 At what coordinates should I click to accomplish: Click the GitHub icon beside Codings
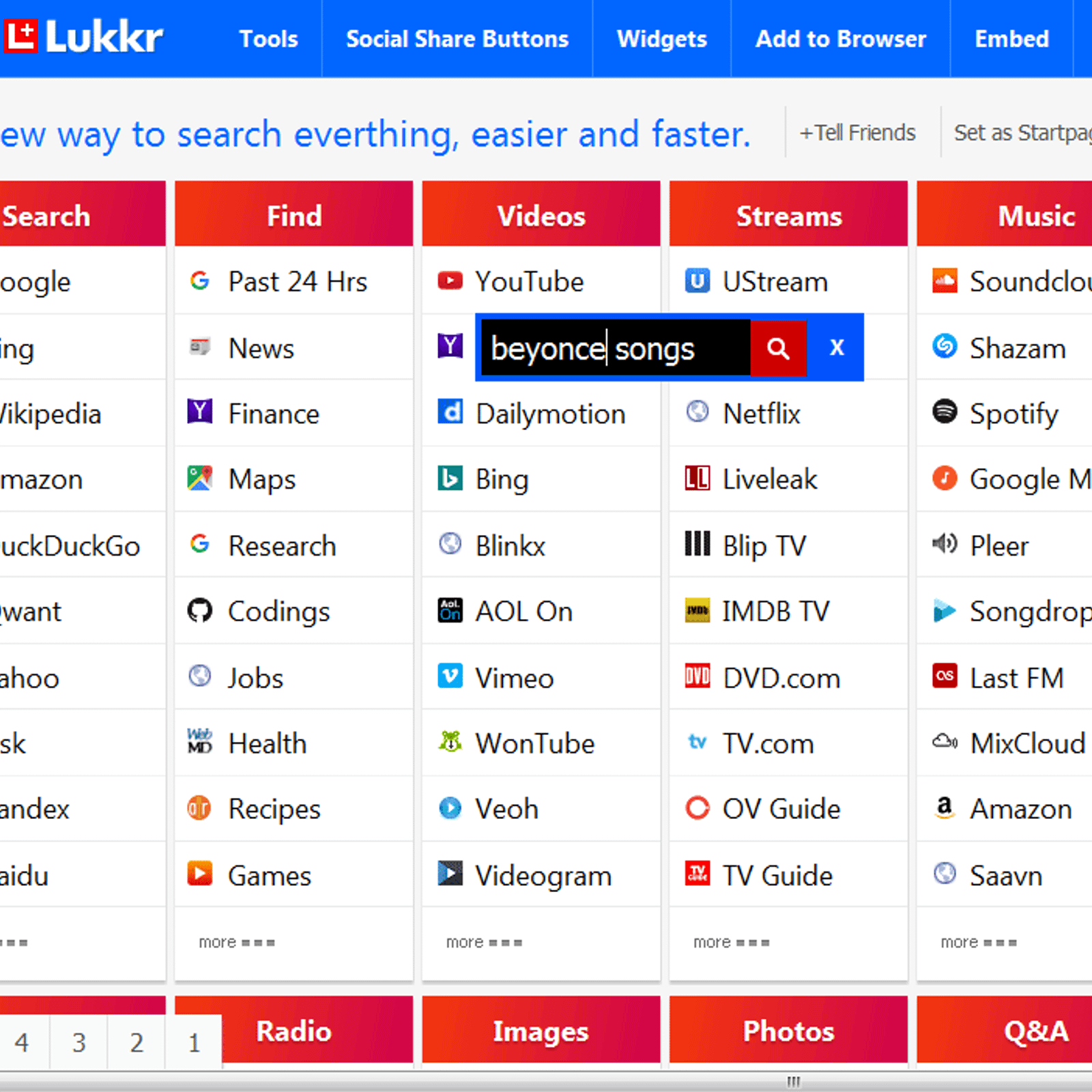pyautogui.click(x=199, y=610)
